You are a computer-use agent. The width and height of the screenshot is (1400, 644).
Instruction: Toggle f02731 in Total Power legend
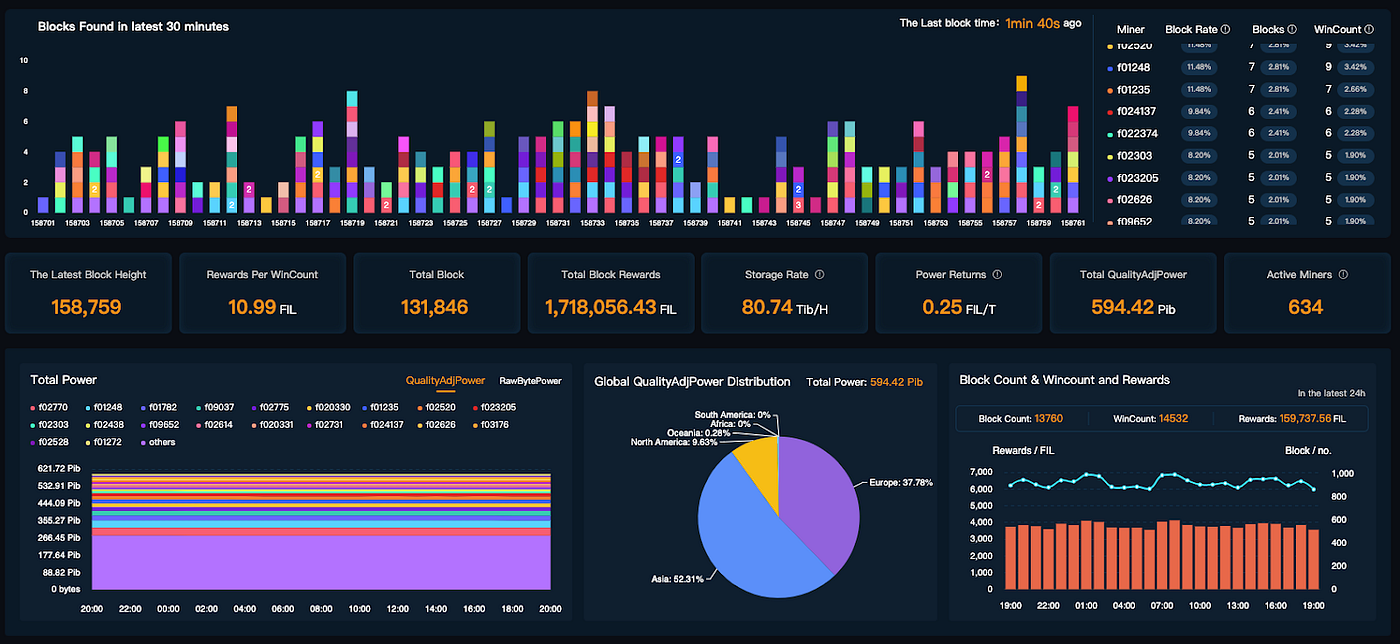click(x=327, y=424)
